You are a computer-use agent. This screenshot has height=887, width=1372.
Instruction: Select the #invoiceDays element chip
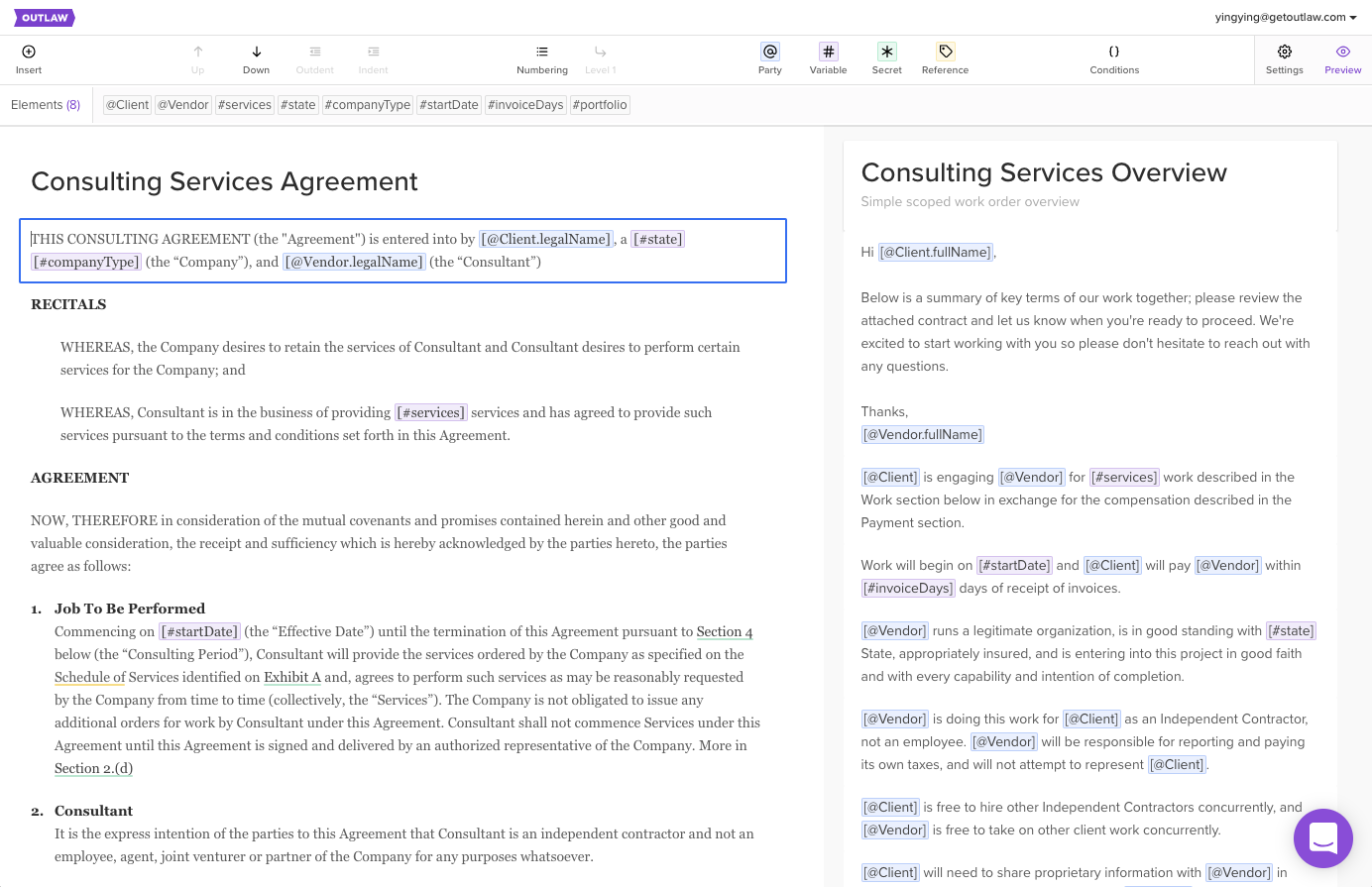pyautogui.click(x=525, y=105)
